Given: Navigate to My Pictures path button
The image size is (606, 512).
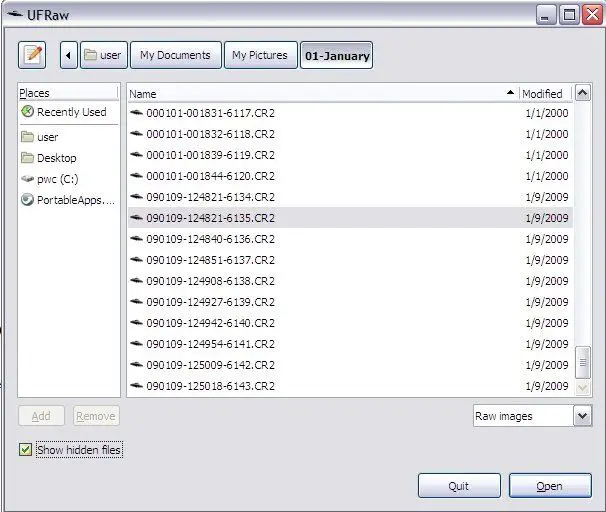Looking at the screenshot, I should (260, 55).
